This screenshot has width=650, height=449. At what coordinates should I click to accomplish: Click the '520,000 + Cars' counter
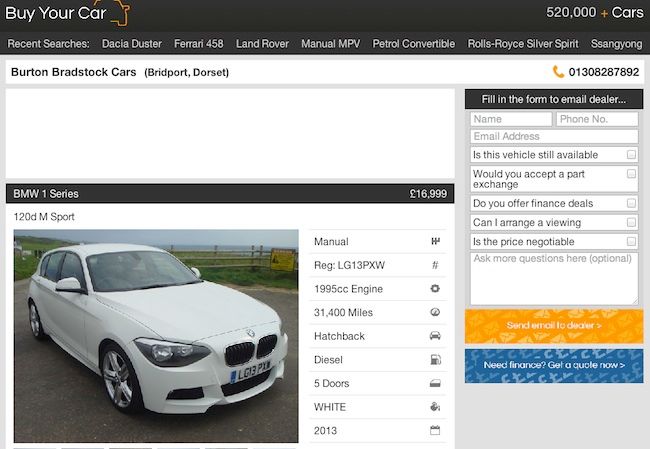pos(594,12)
